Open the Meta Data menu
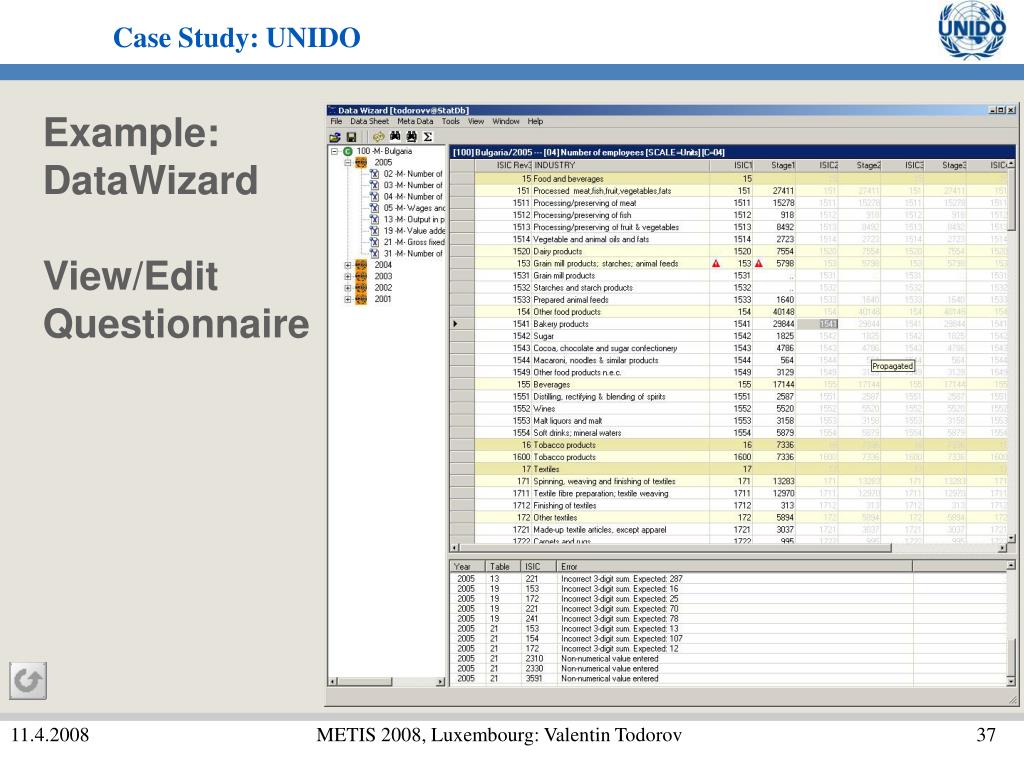The image size is (1024, 768). click(415, 121)
